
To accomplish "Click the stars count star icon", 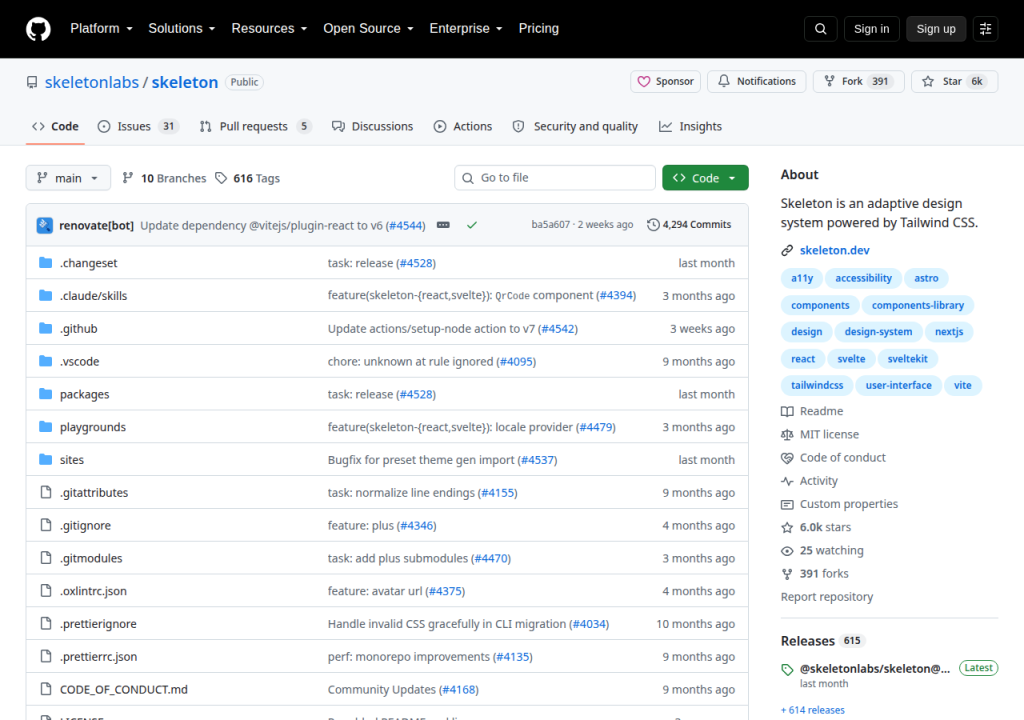I will click(x=787, y=527).
